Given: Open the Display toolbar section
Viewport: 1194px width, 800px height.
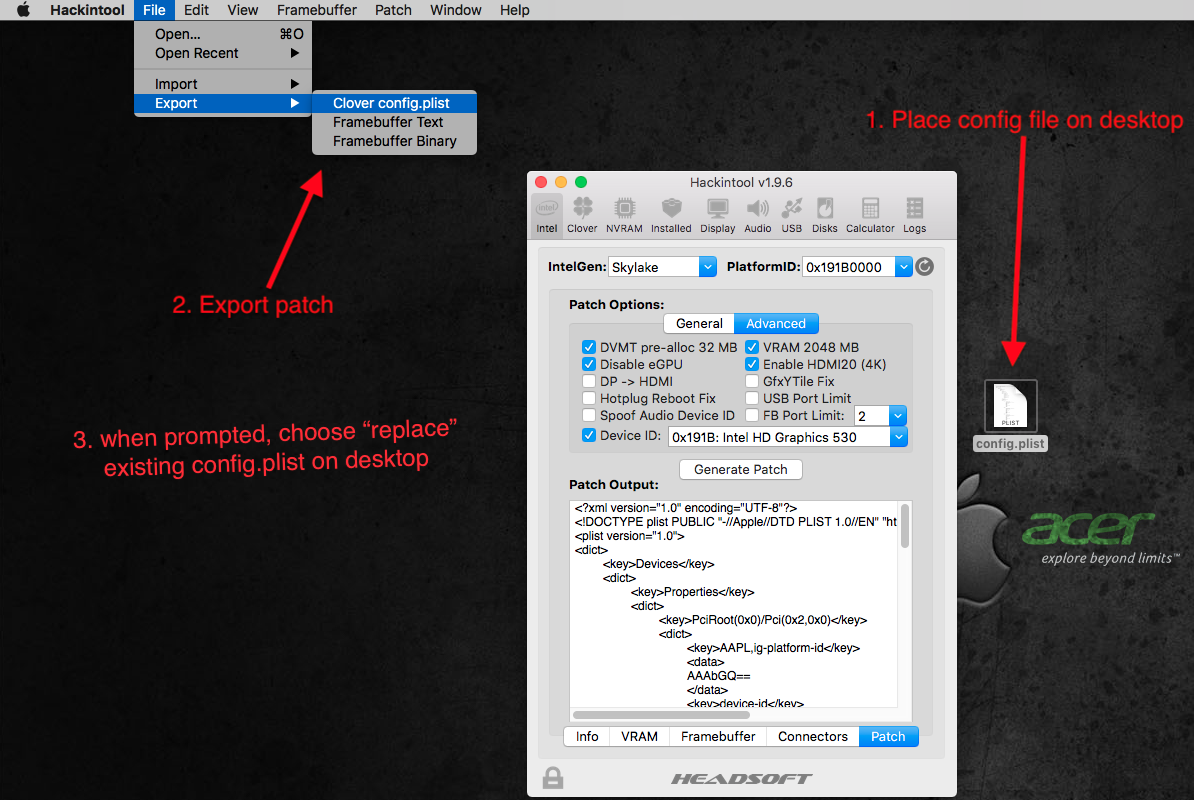Looking at the screenshot, I should [717, 215].
